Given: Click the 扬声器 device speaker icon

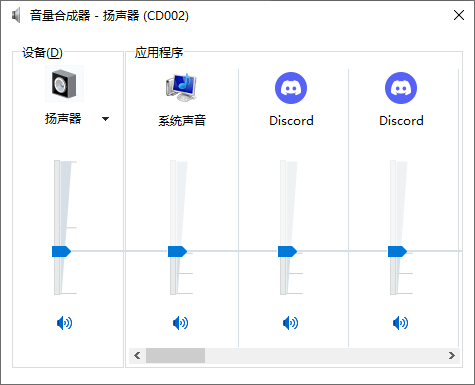Looking at the screenshot, I should (64, 83).
